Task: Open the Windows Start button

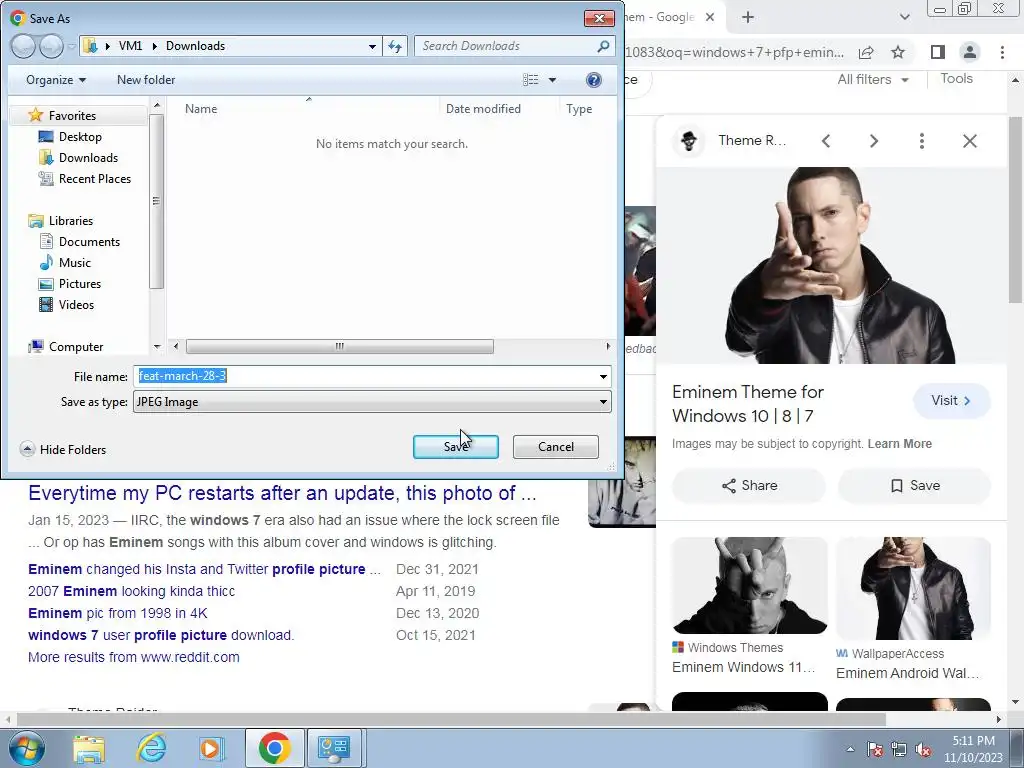Action: [x=26, y=748]
